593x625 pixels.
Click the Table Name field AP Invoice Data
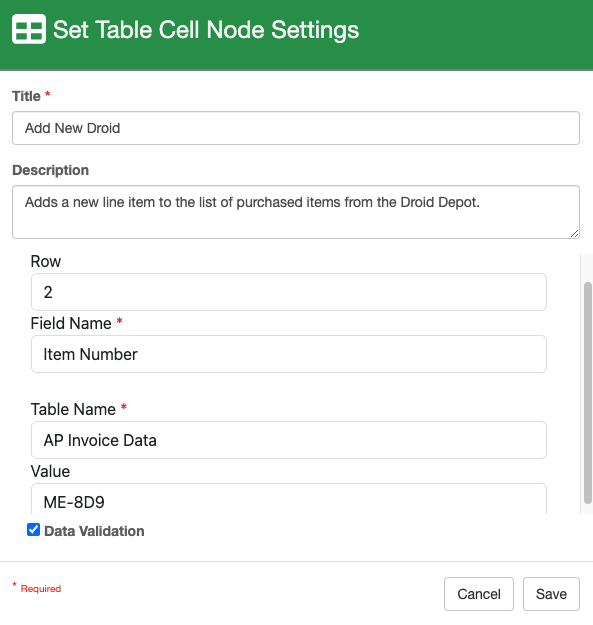289,440
